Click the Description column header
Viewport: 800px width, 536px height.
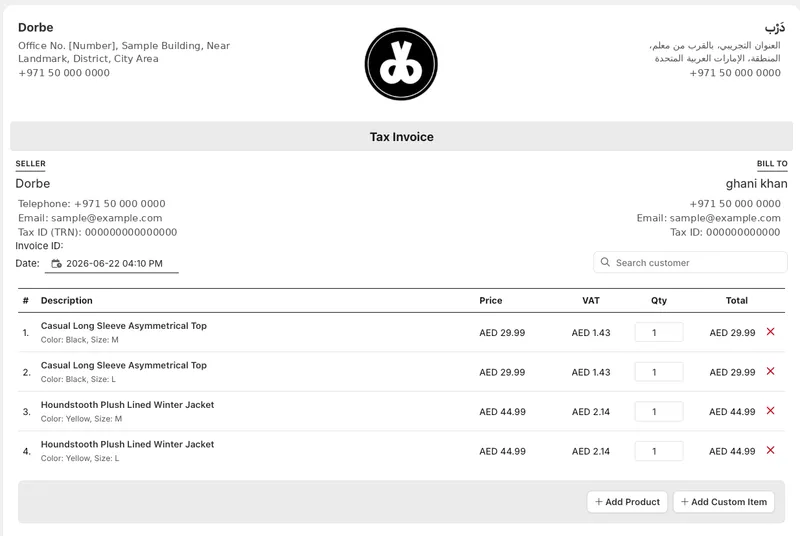pos(67,300)
